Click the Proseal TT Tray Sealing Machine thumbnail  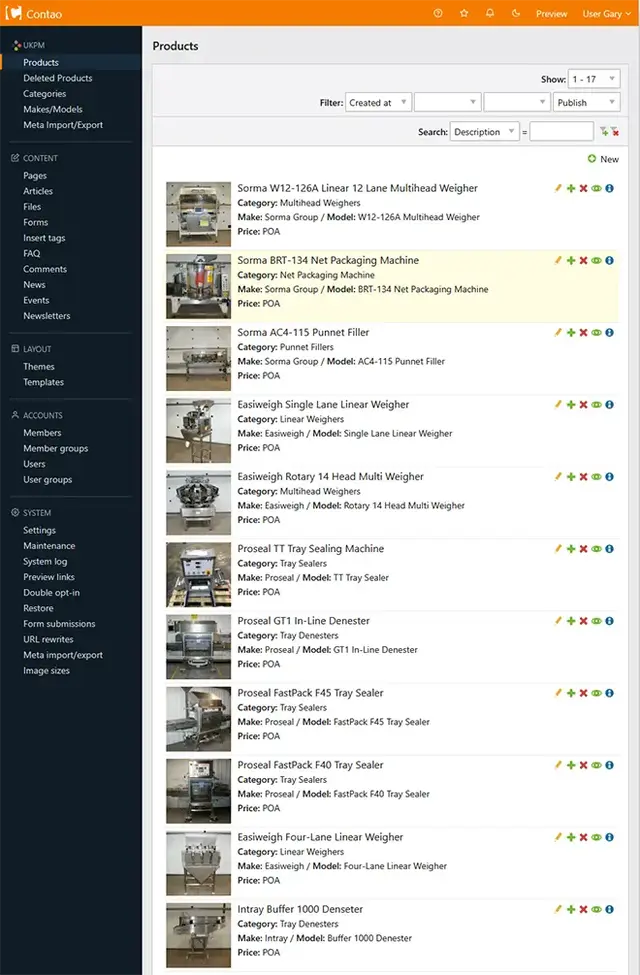pos(198,575)
